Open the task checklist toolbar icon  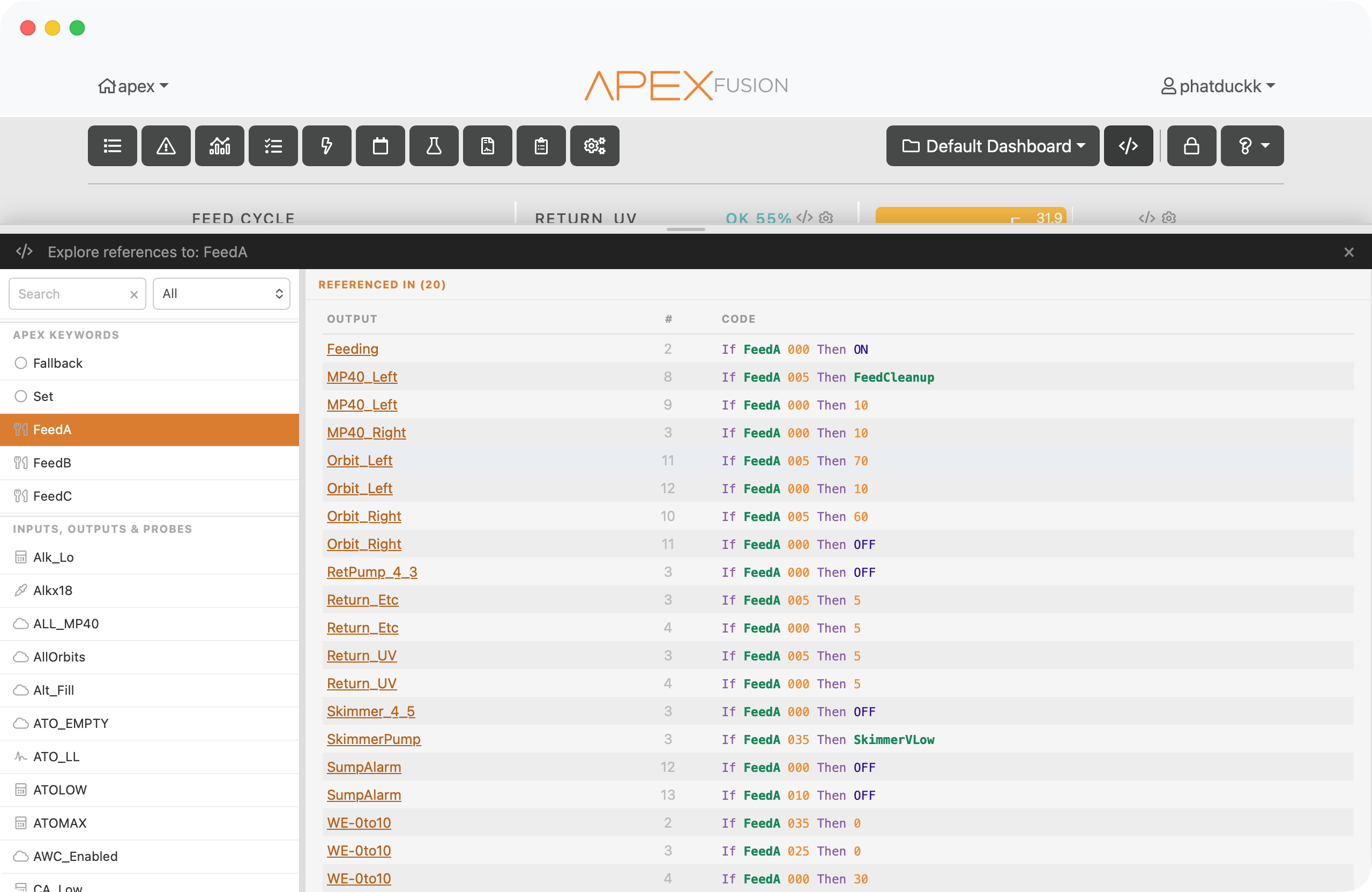[x=273, y=146]
